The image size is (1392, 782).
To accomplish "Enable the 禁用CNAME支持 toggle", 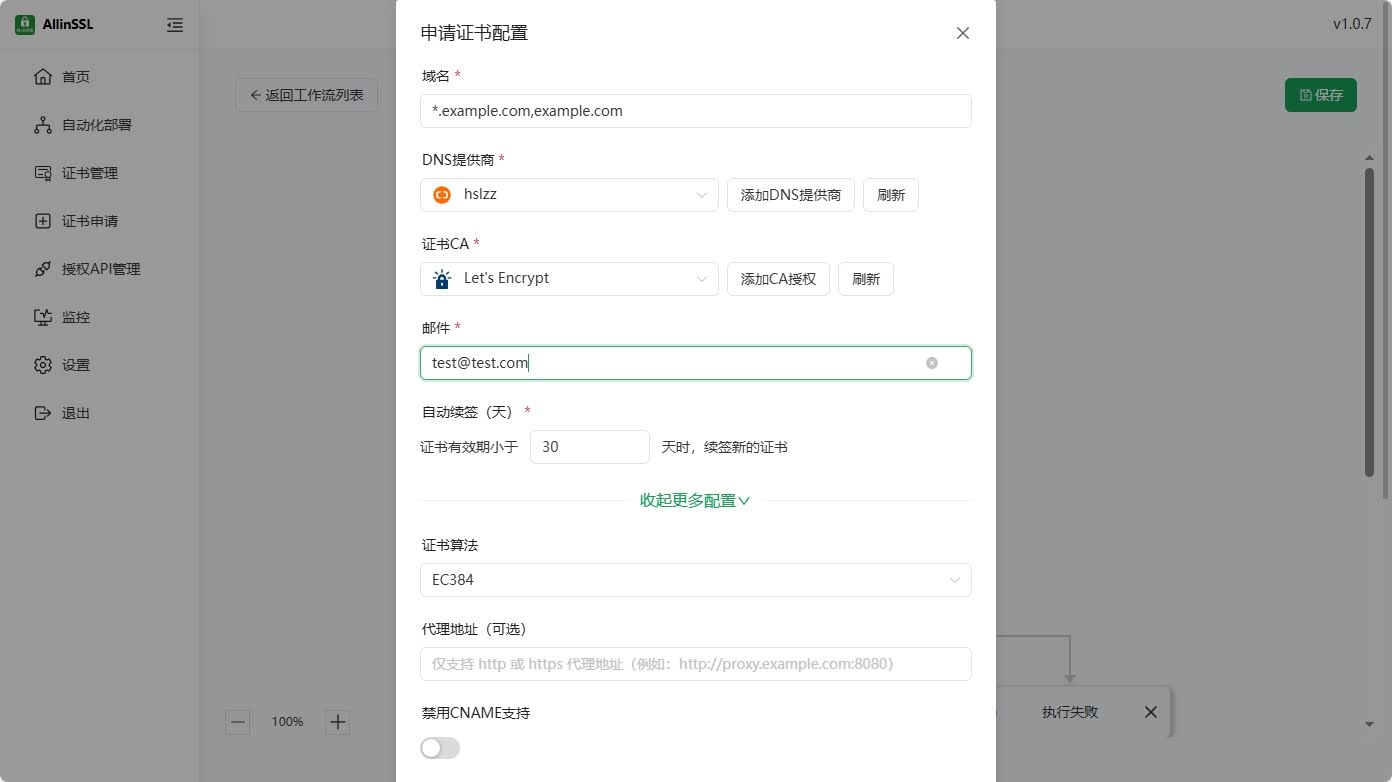I will pyautogui.click(x=440, y=747).
